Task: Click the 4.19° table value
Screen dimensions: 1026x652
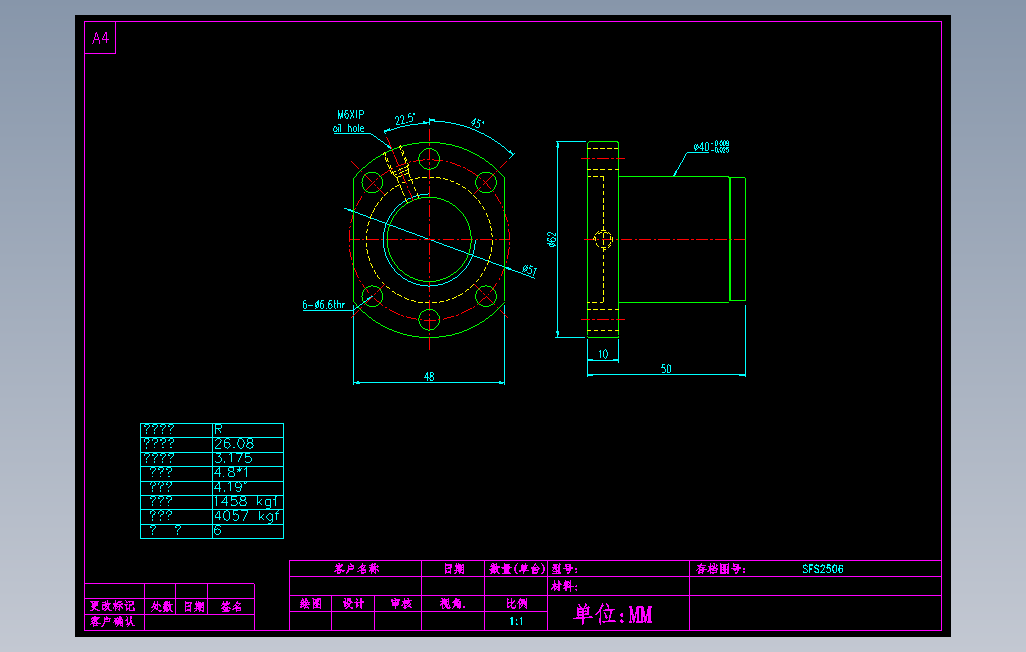Action: click(x=229, y=487)
